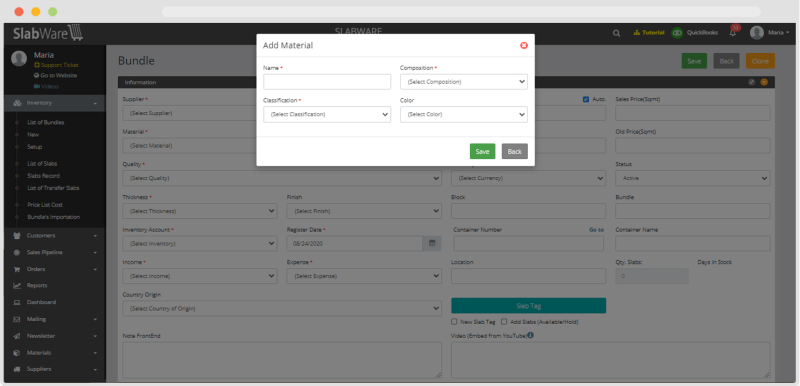Open the Support Ticket link
This screenshot has height=386, width=800.
56,65
